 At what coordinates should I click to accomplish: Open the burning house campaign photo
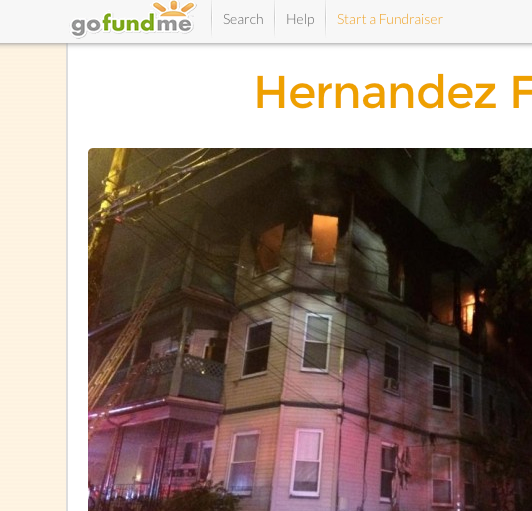[x=310, y=329]
